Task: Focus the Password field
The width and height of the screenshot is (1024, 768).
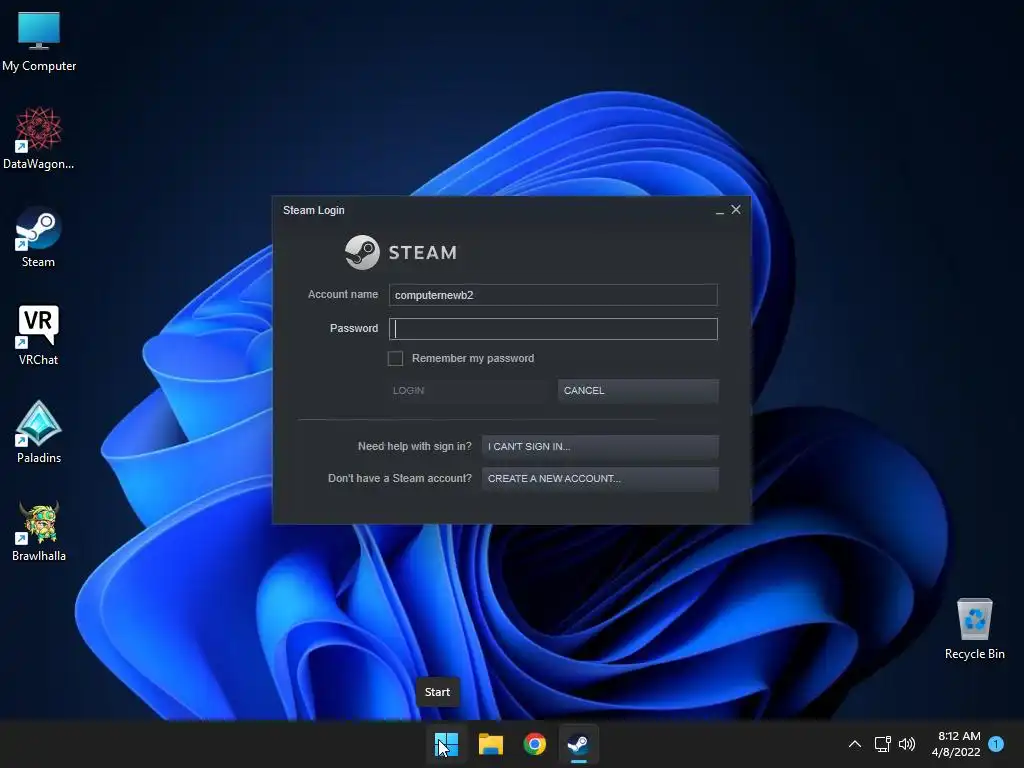Action: click(553, 329)
